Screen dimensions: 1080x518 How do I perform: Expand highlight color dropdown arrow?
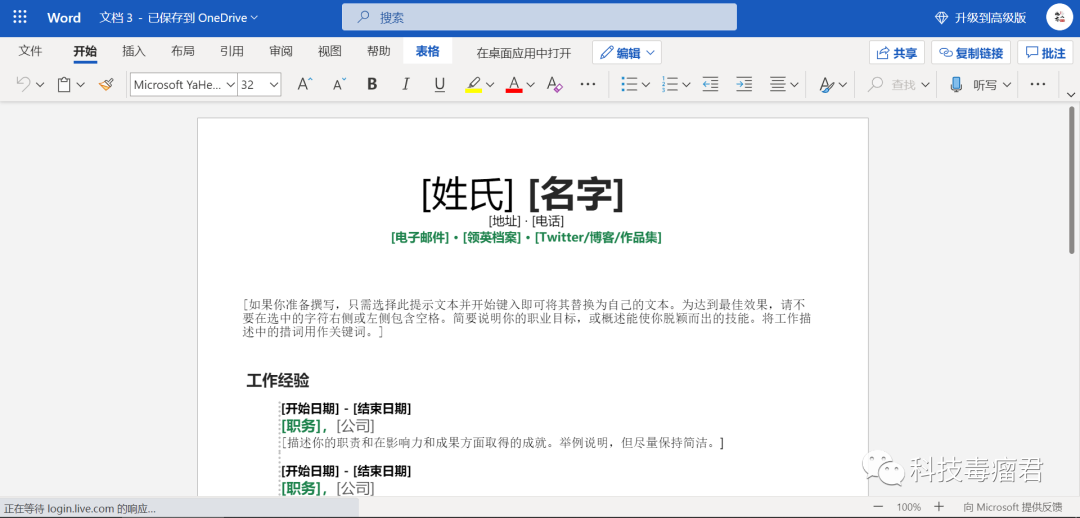pyautogui.click(x=490, y=85)
